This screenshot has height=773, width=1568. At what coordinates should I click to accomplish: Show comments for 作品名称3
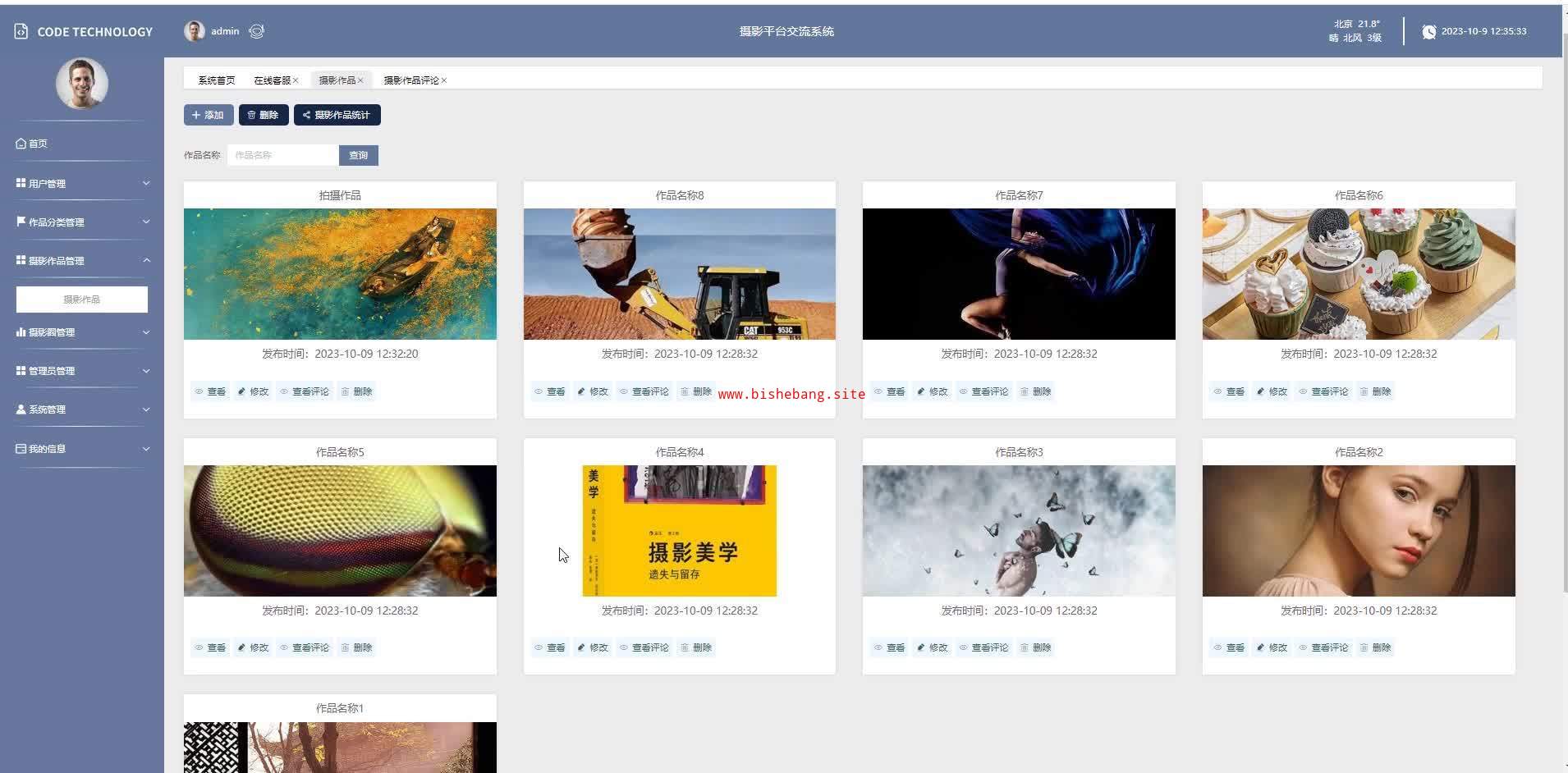(984, 647)
